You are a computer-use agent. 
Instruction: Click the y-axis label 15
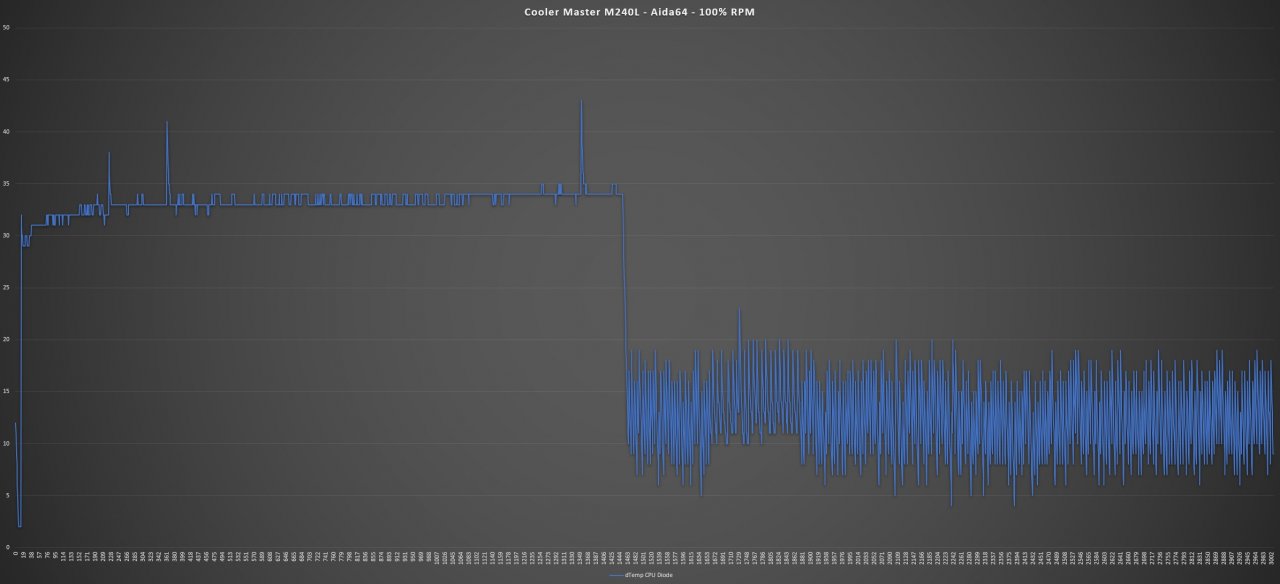click(7, 391)
